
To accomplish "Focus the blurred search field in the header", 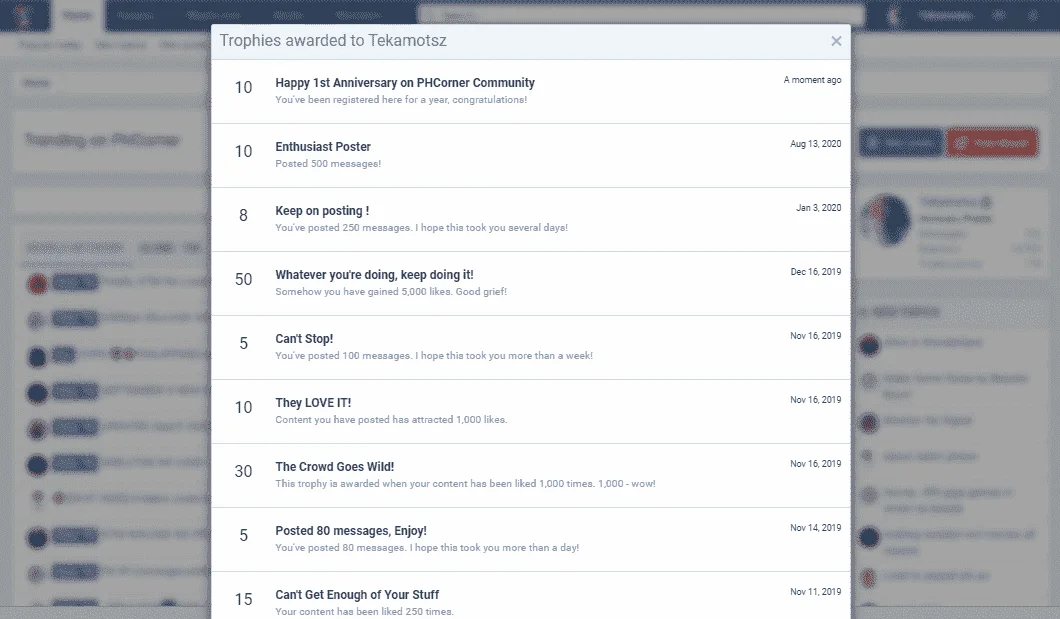I will (642, 15).
